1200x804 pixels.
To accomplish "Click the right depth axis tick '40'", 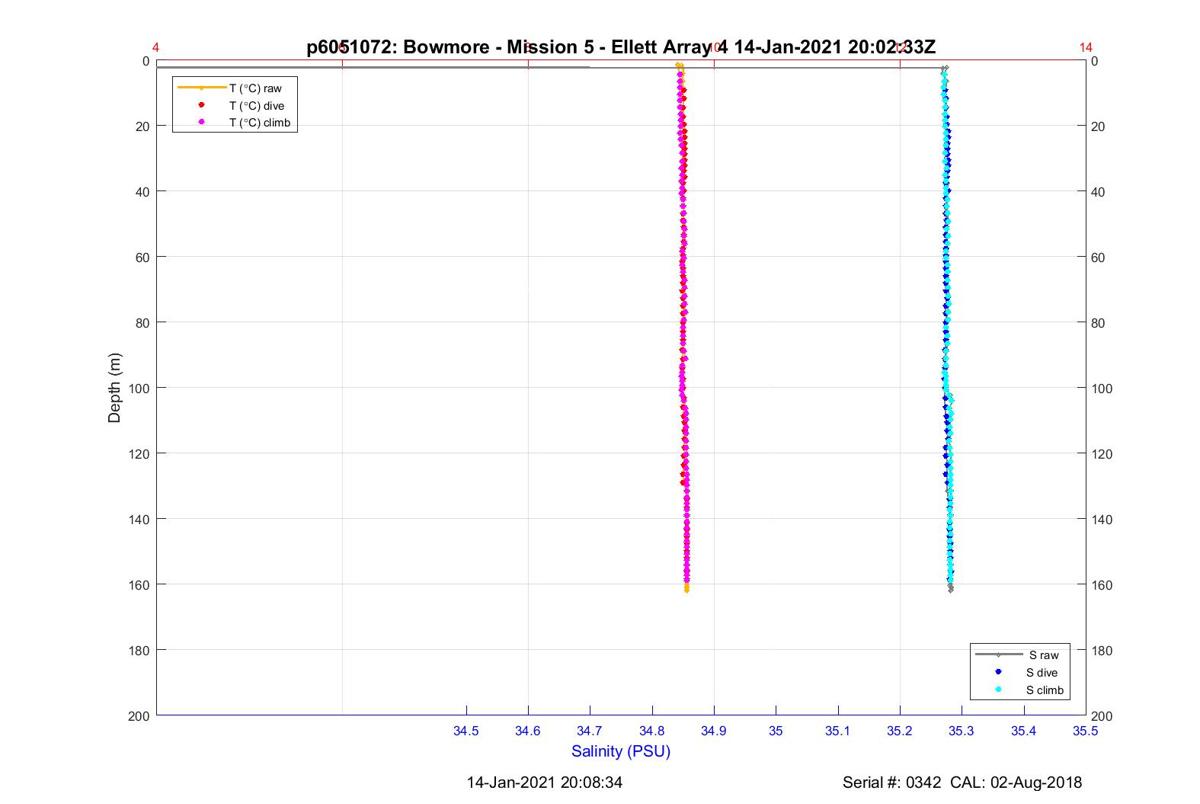I will click(1100, 192).
